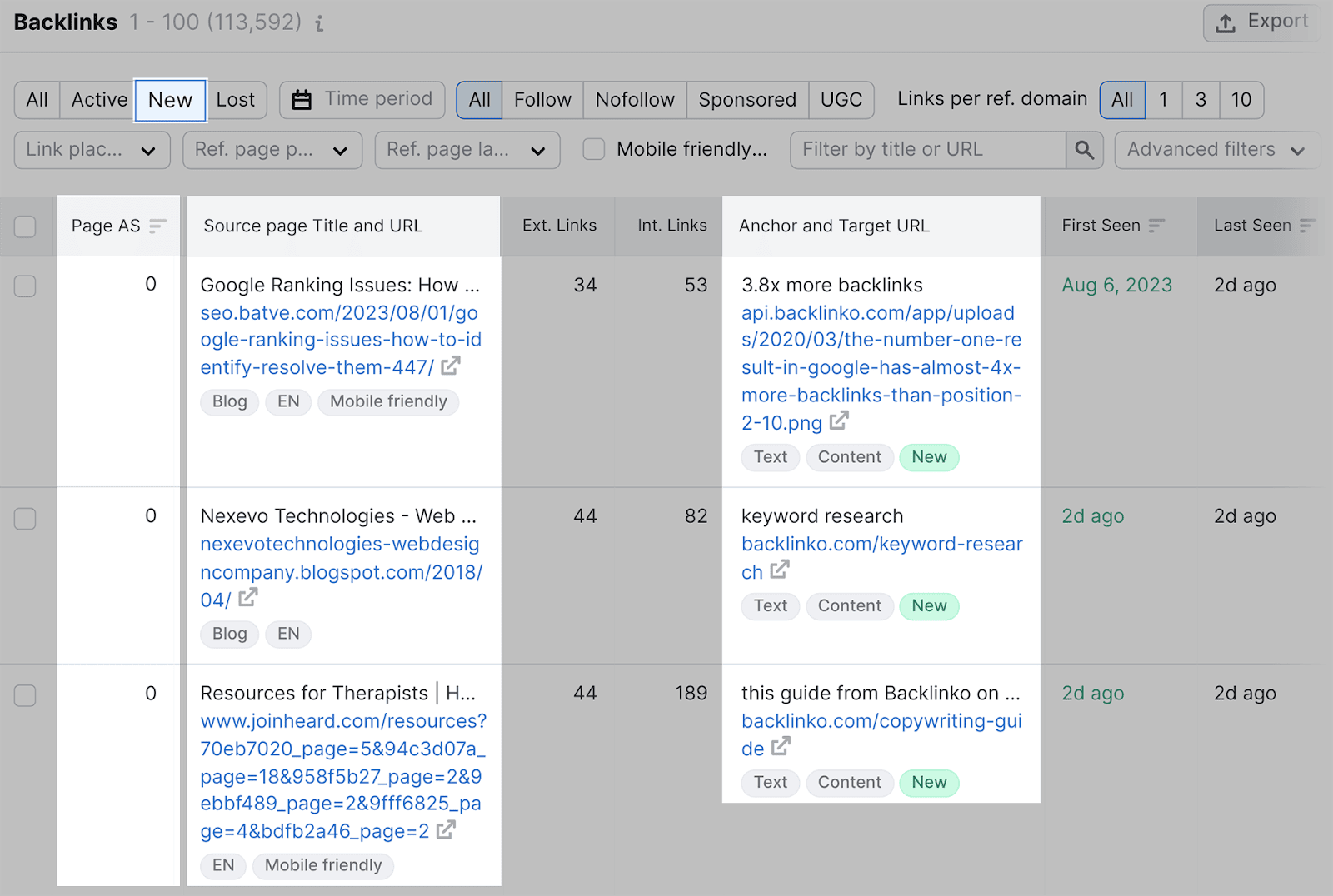Open the Link placement dropdown
This screenshot has height=896, width=1333.
pyautogui.click(x=92, y=150)
